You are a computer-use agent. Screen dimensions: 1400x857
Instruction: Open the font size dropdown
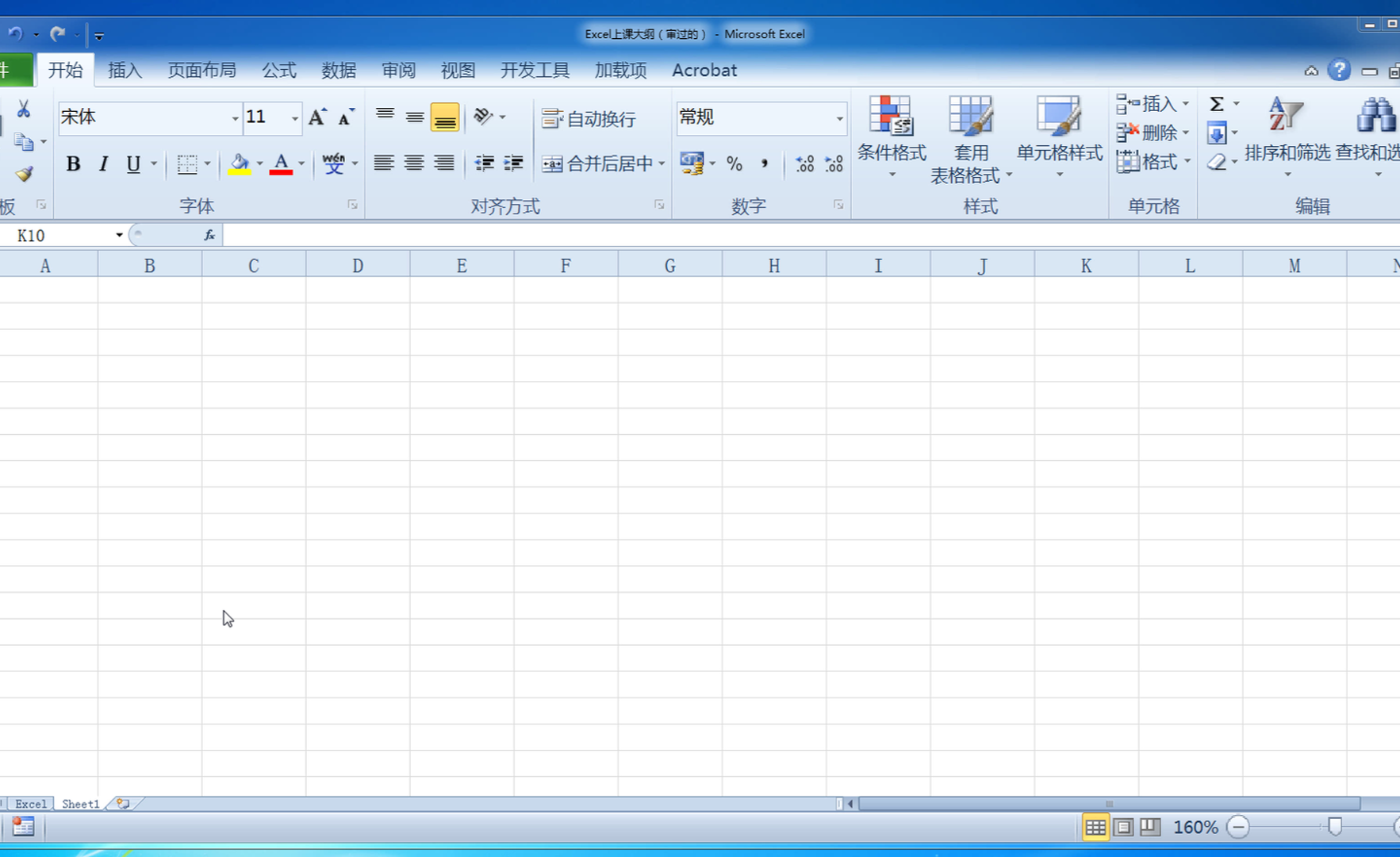click(x=294, y=118)
